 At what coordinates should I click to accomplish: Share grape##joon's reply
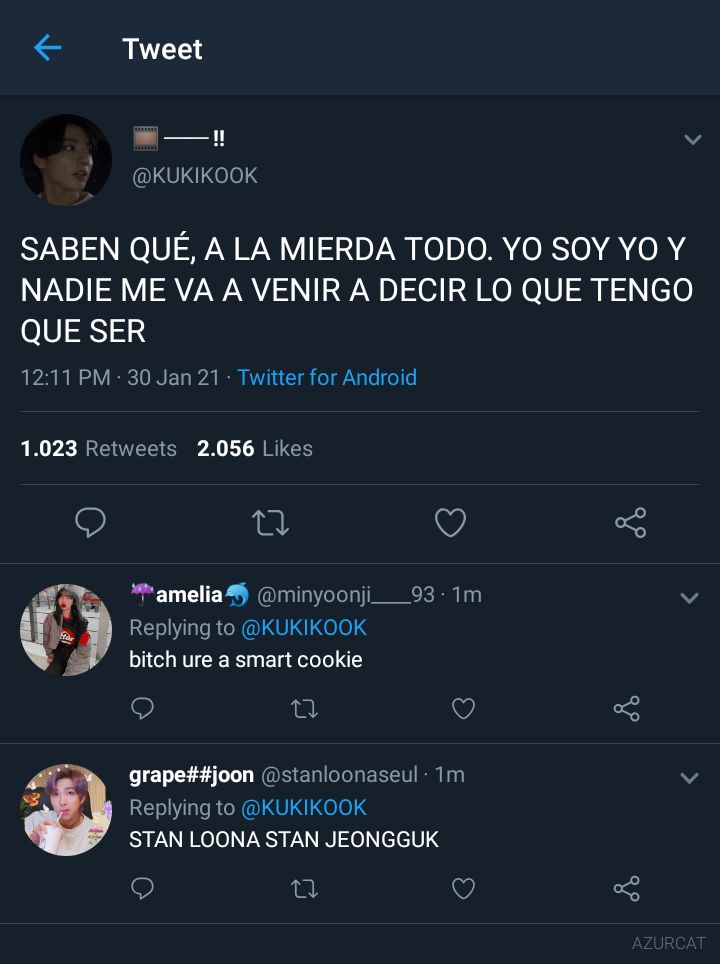tap(627, 888)
